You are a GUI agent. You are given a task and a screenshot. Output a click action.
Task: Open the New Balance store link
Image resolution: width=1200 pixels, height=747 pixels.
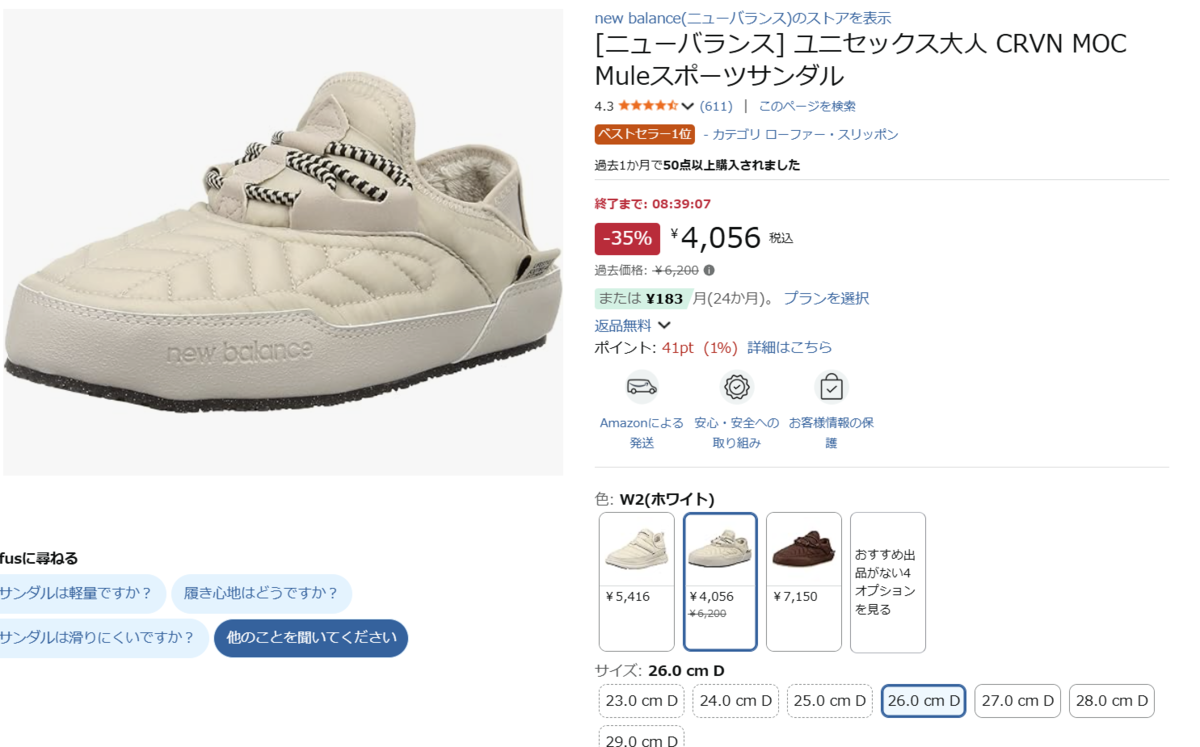[x=742, y=18]
